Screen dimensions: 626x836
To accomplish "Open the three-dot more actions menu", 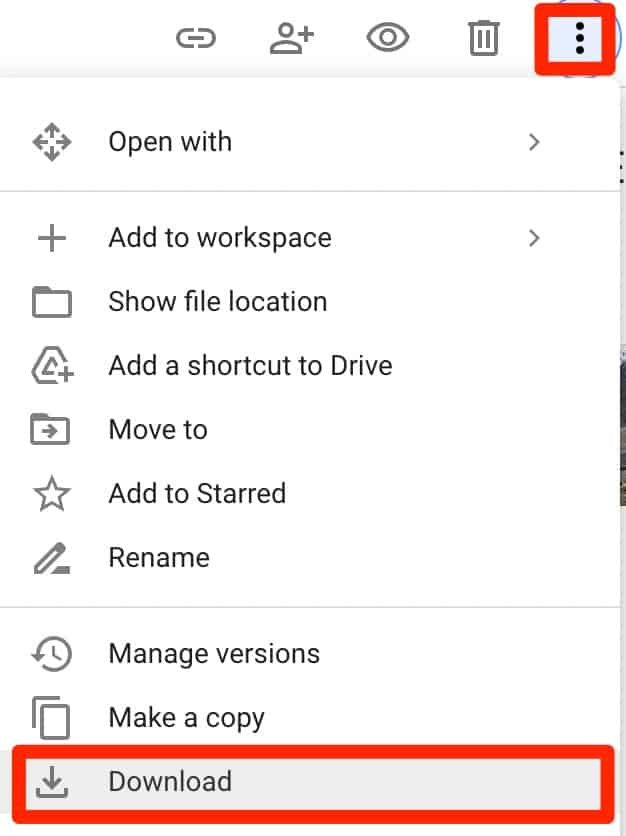I will click(578, 37).
